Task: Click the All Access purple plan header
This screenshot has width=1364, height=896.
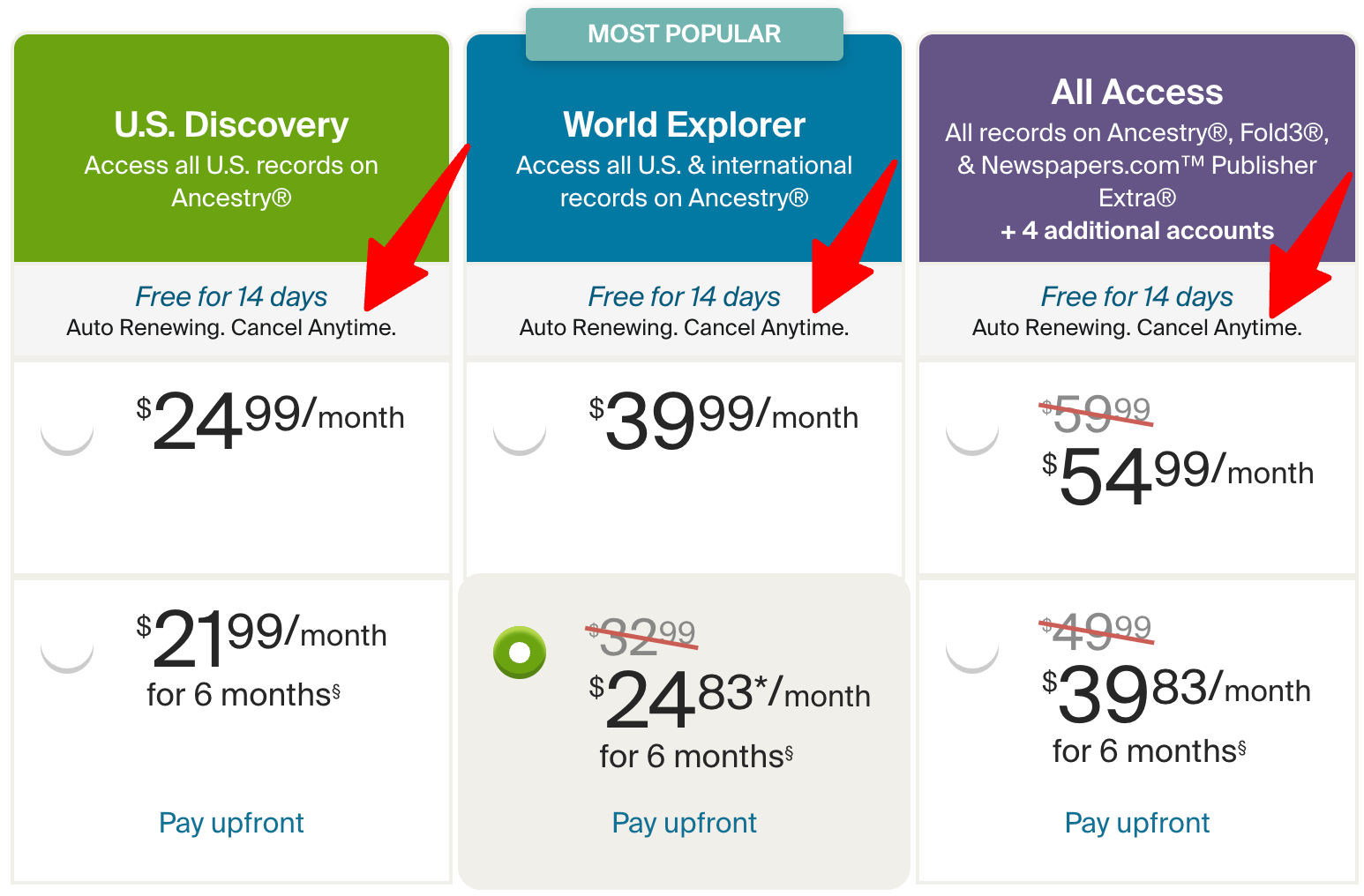Action: click(1137, 148)
